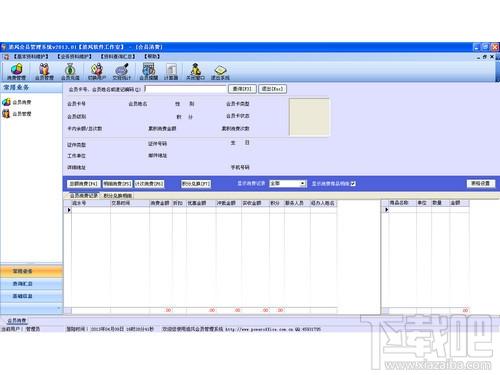Open 交班统计 toolbar icon
This screenshot has width=500, height=375.
[122, 72]
